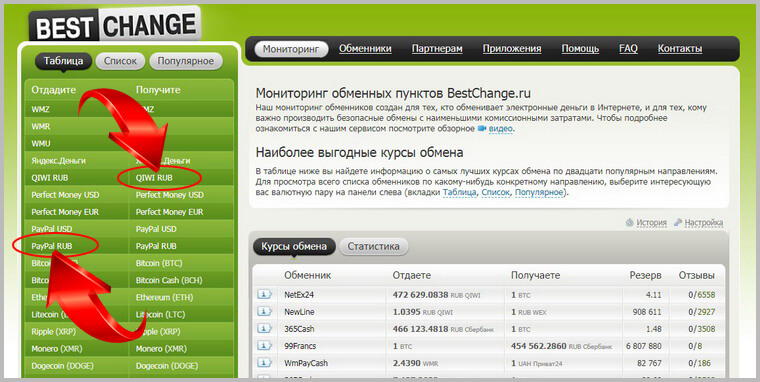The image size is (760, 382).
Task: Click the История icon link
Action: 630,223
